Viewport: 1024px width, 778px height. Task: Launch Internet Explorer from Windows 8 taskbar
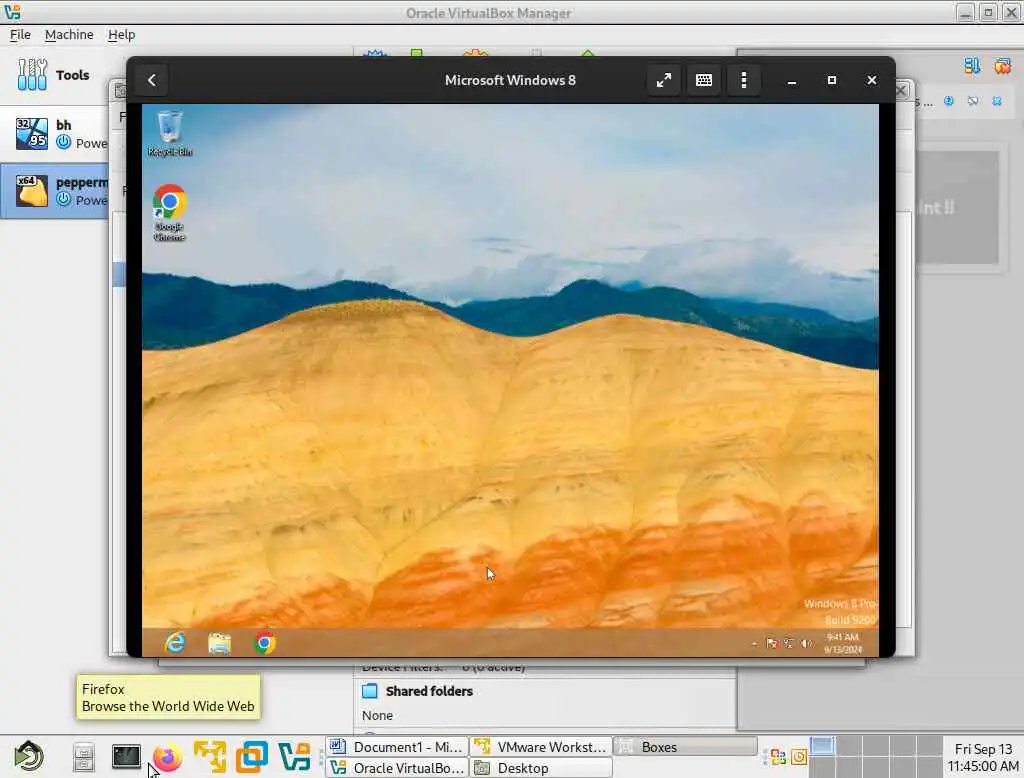tap(175, 643)
